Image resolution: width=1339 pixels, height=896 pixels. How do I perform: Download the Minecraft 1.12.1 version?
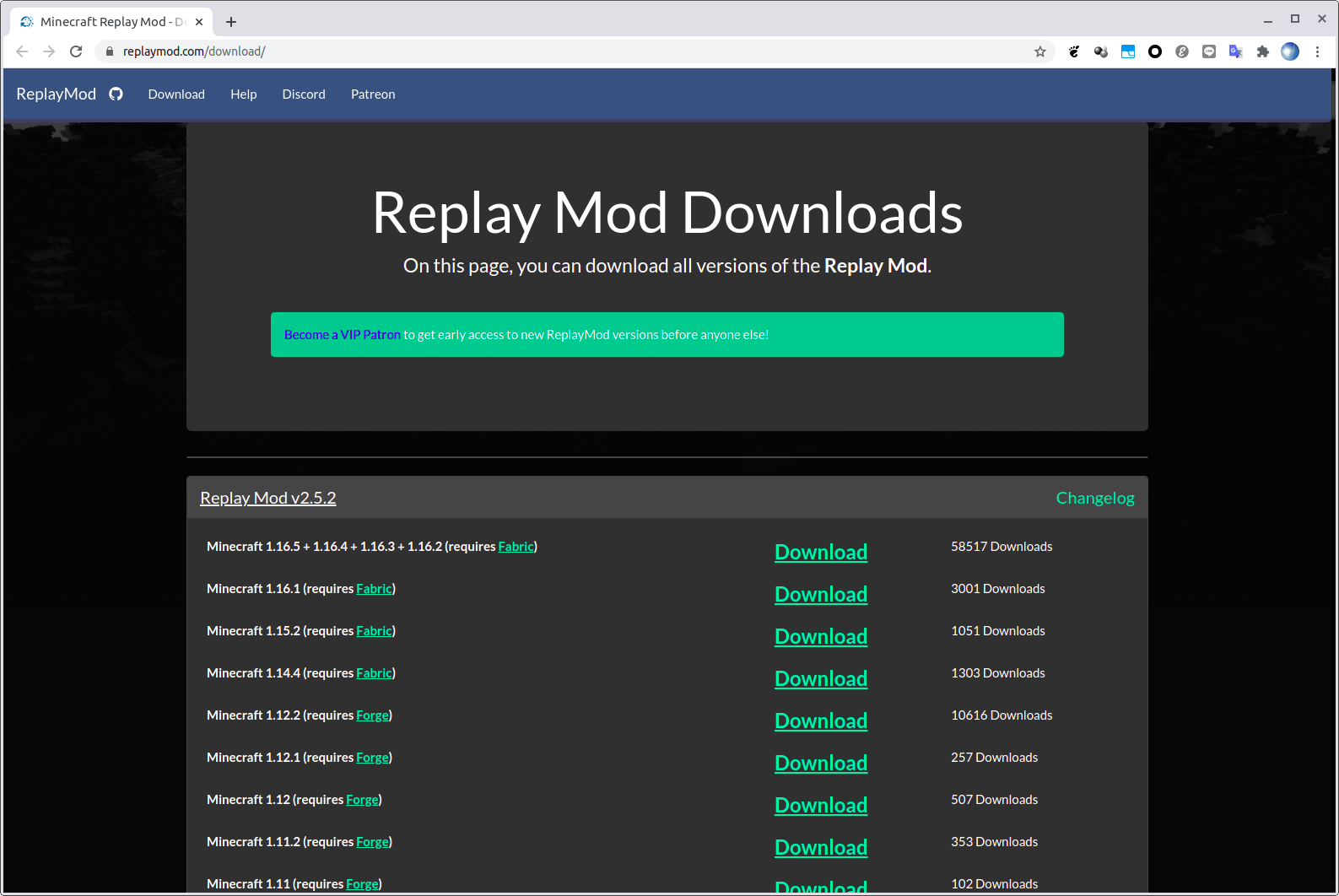point(821,763)
